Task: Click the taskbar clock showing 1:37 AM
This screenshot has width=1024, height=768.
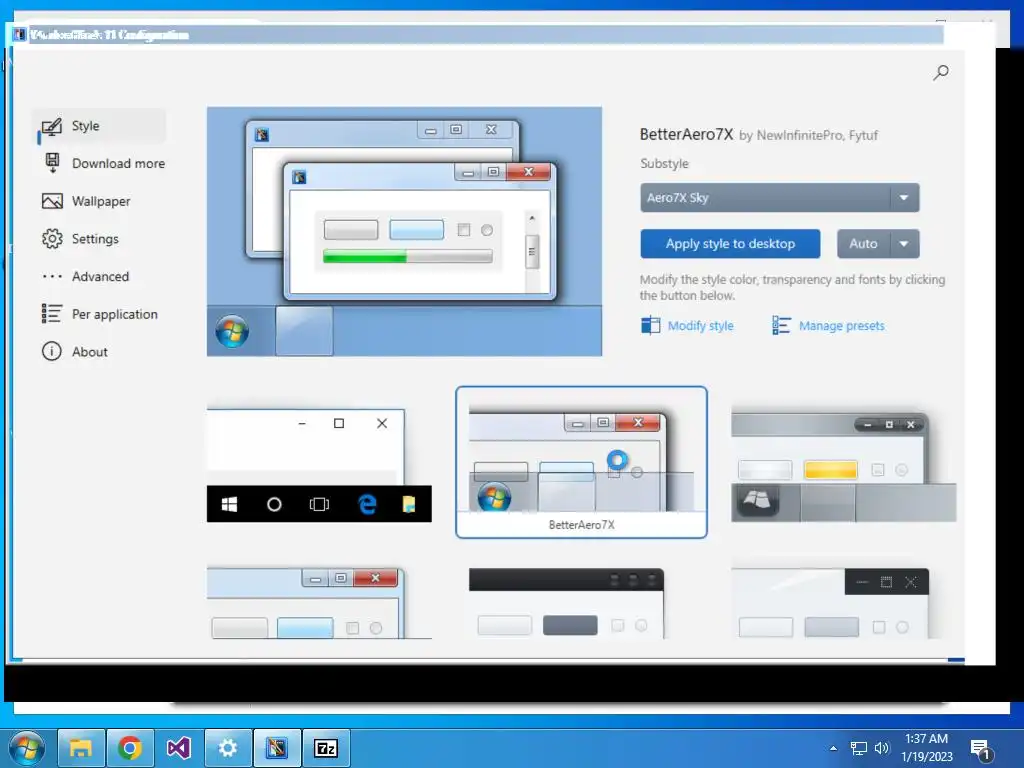Action: [927, 748]
